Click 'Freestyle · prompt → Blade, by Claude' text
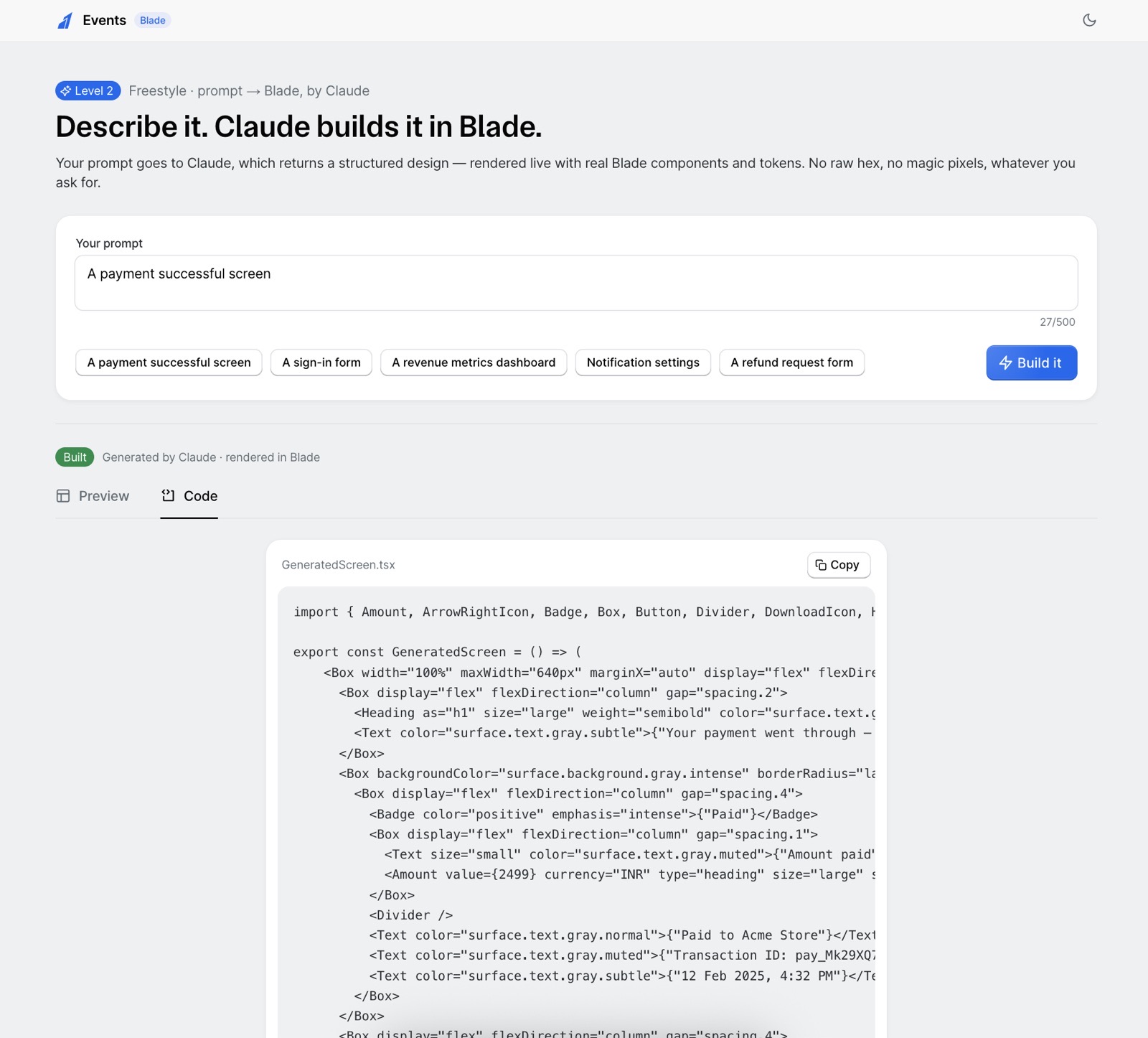 click(249, 90)
